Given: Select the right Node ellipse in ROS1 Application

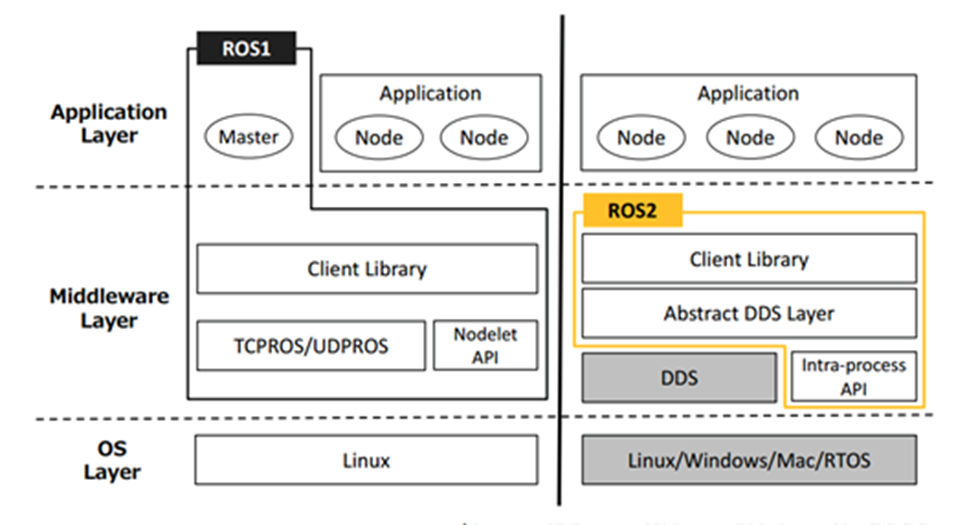Looking at the screenshot, I should coord(484,137).
